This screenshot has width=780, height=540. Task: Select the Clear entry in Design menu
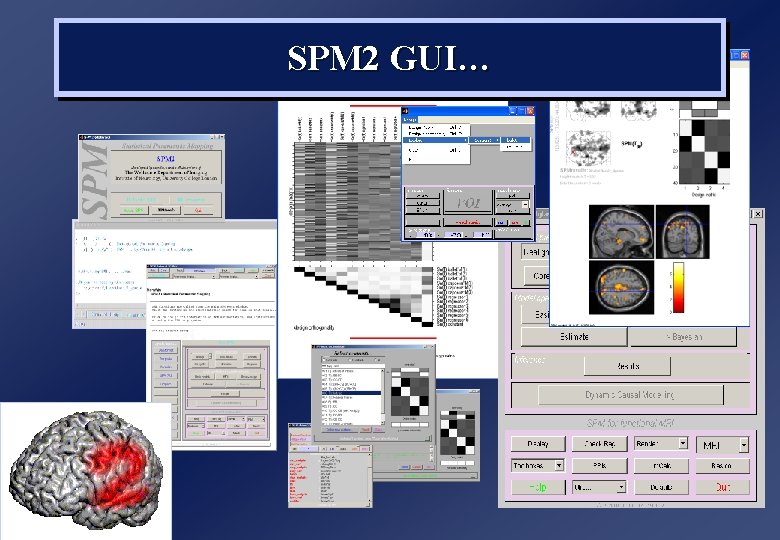click(x=436, y=150)
